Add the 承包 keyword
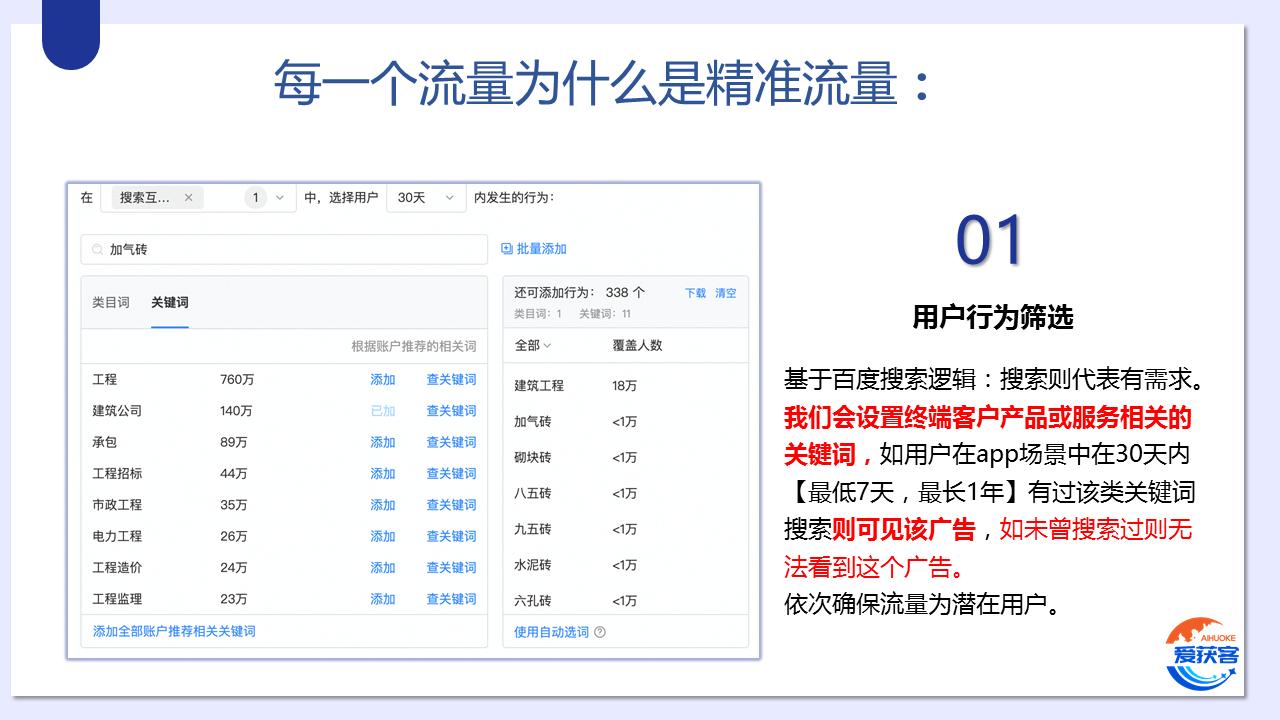The image size is (1280, 720). point(383,442)
